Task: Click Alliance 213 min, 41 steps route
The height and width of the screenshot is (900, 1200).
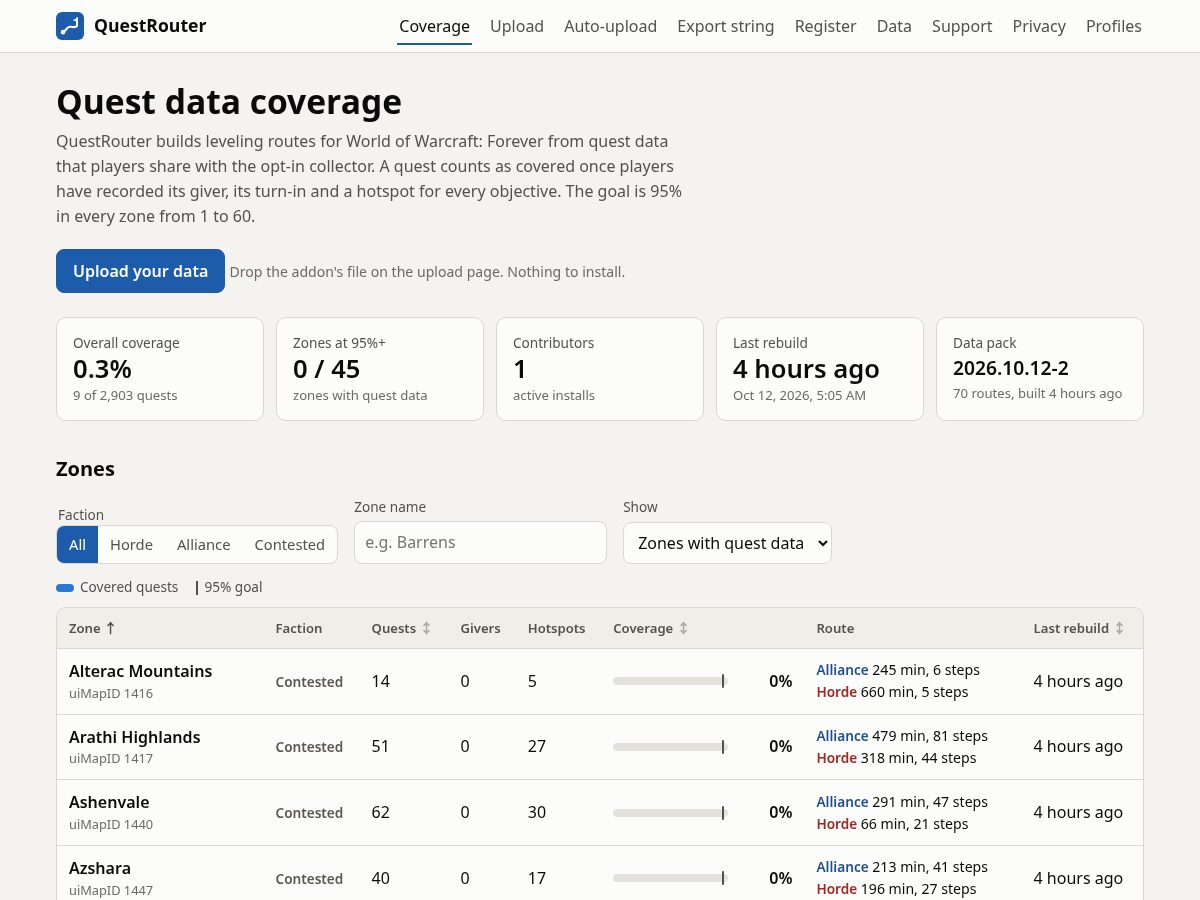Action: (x=902, y=867)
